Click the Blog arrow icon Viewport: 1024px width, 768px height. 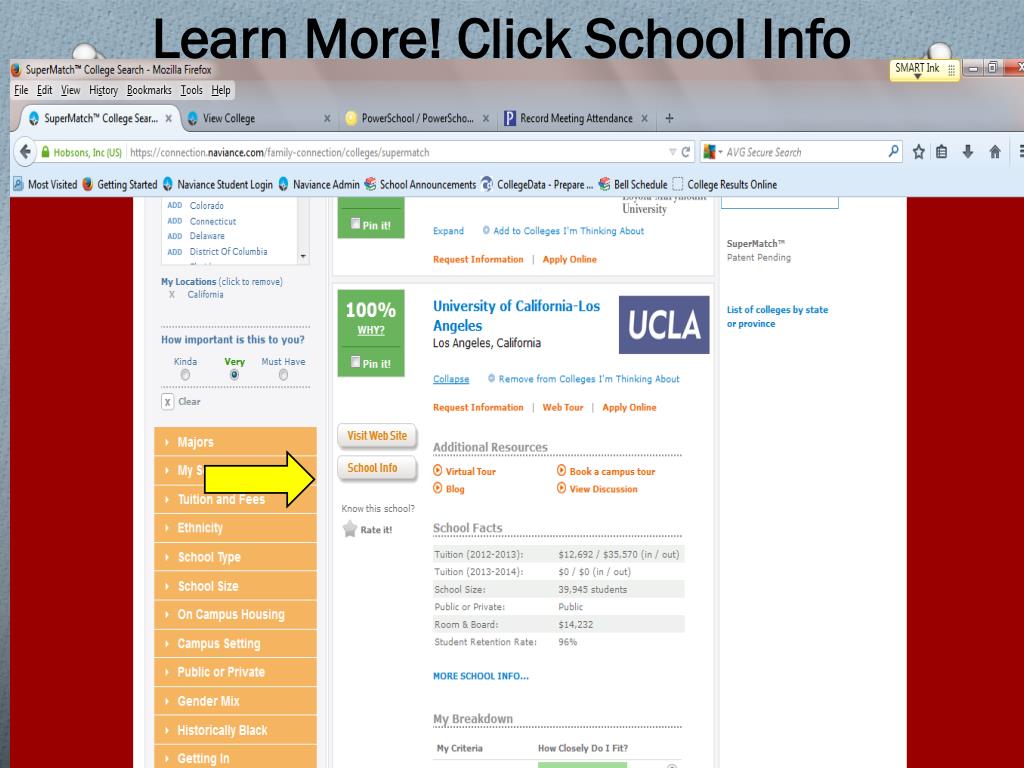[x=438, y=488]
